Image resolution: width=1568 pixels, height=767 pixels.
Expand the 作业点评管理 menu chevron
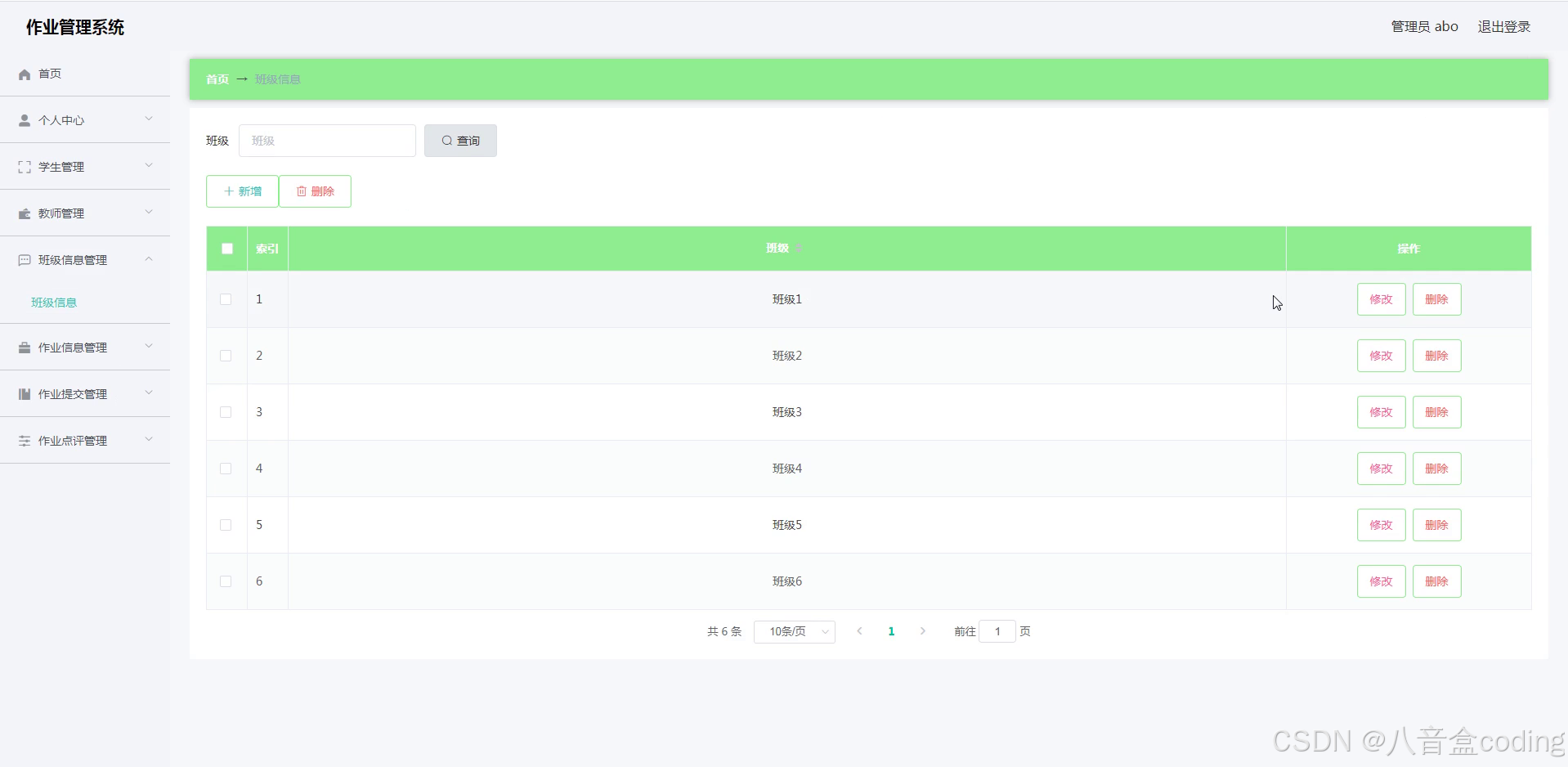[x=149, y=440]
